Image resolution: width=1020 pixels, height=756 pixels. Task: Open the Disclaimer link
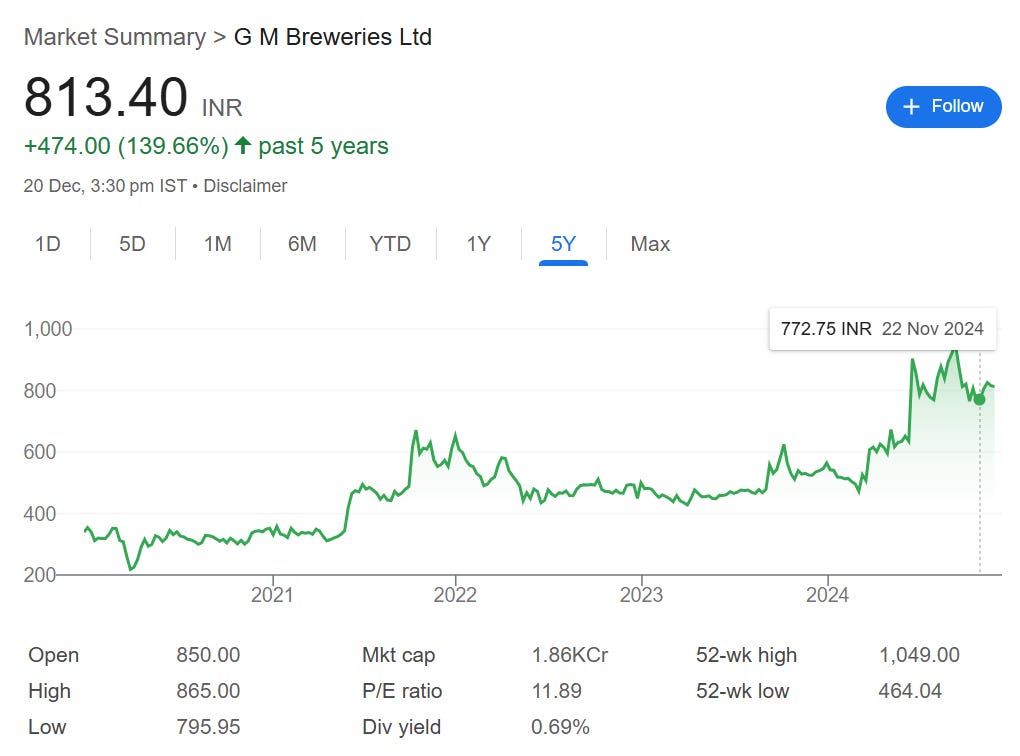click(x=245, y=186)
